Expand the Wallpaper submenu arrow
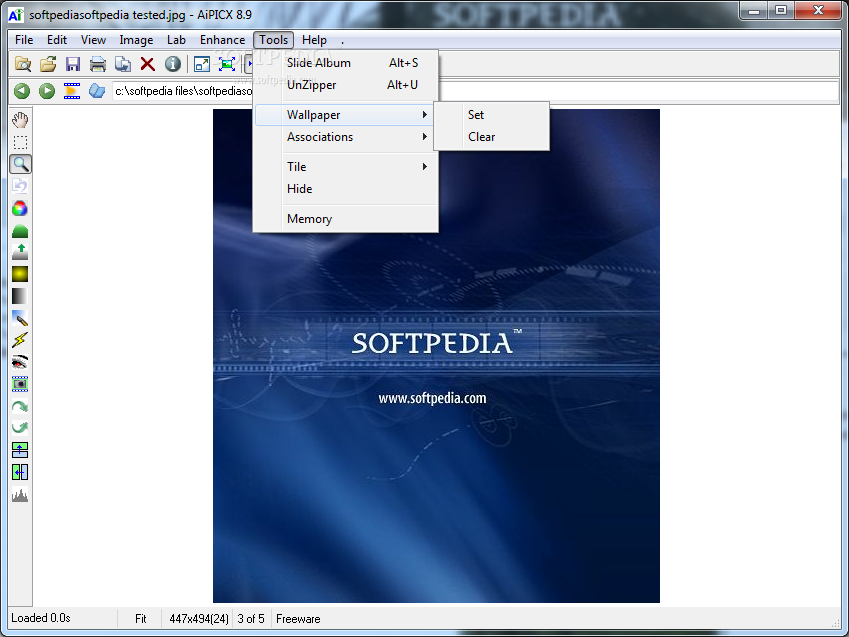 [424, 115]
